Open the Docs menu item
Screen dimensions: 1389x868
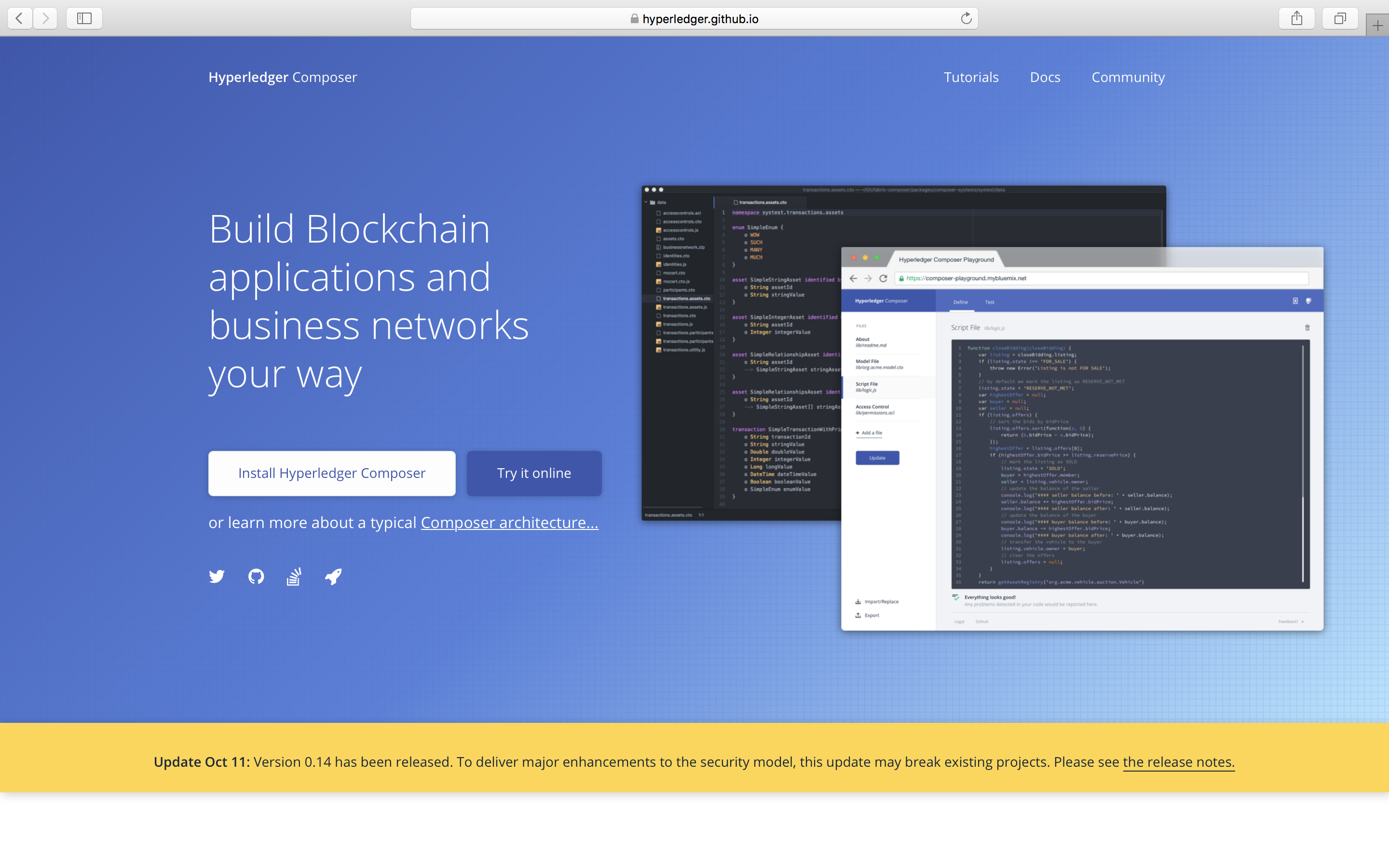[x=1045, y=77]
